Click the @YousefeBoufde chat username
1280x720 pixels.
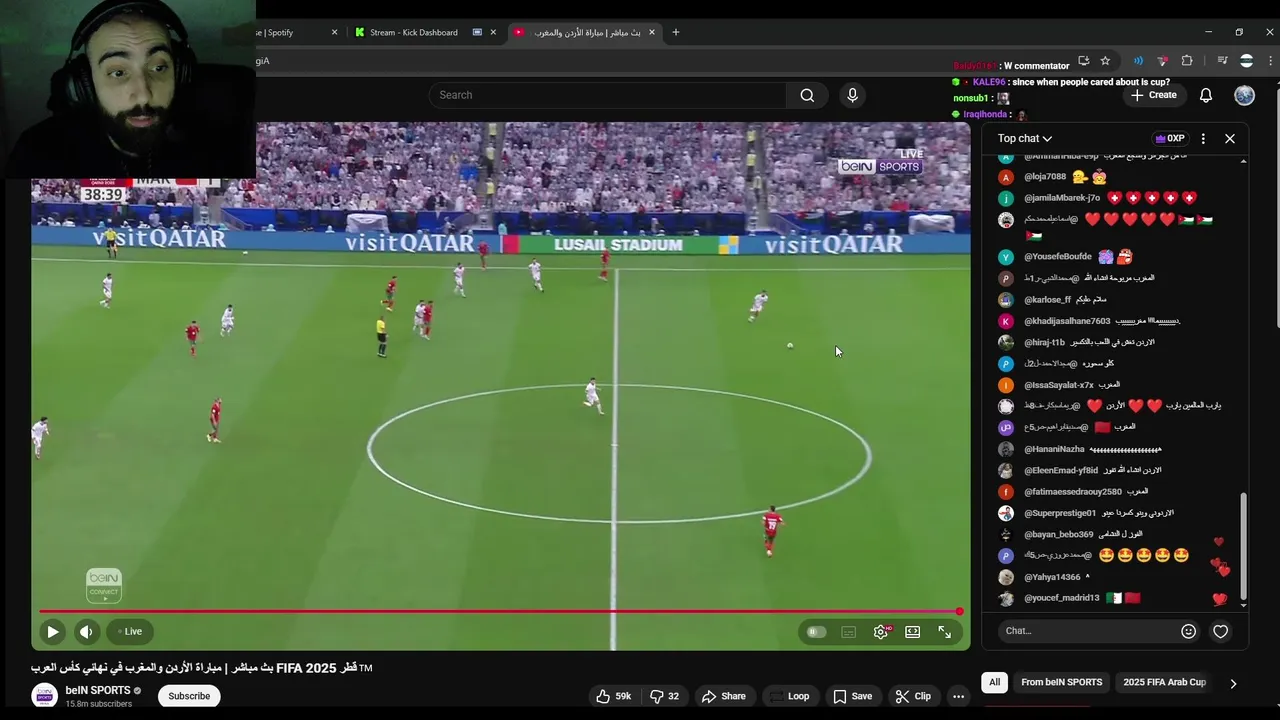point(1058,257)
